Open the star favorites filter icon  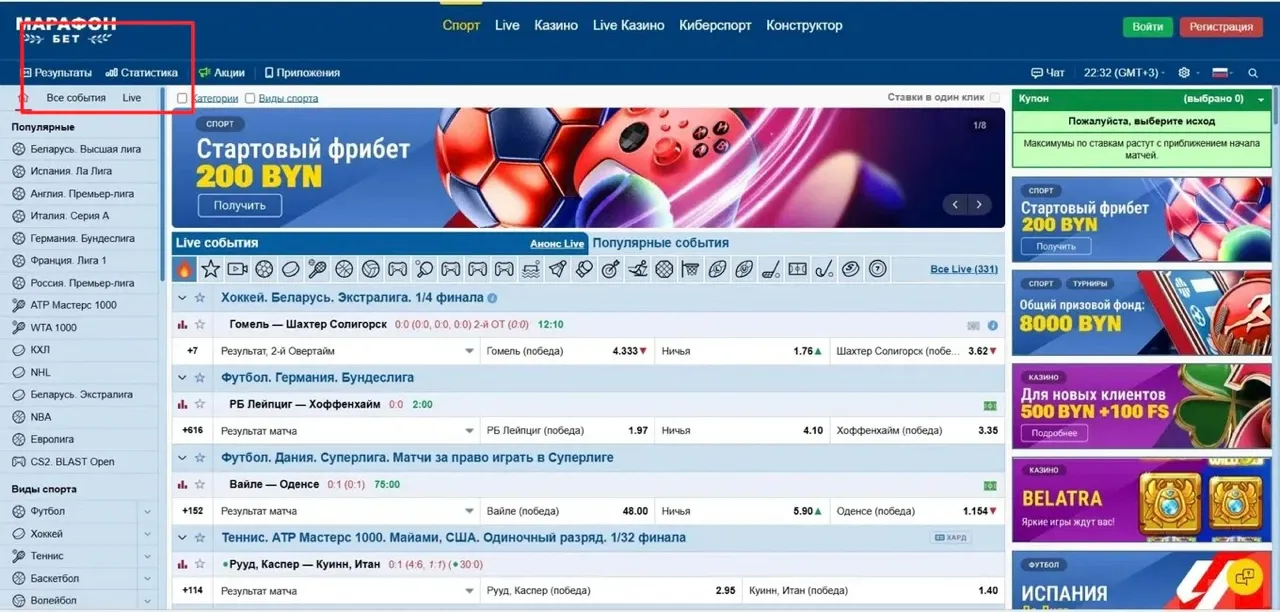click(210, 269)
